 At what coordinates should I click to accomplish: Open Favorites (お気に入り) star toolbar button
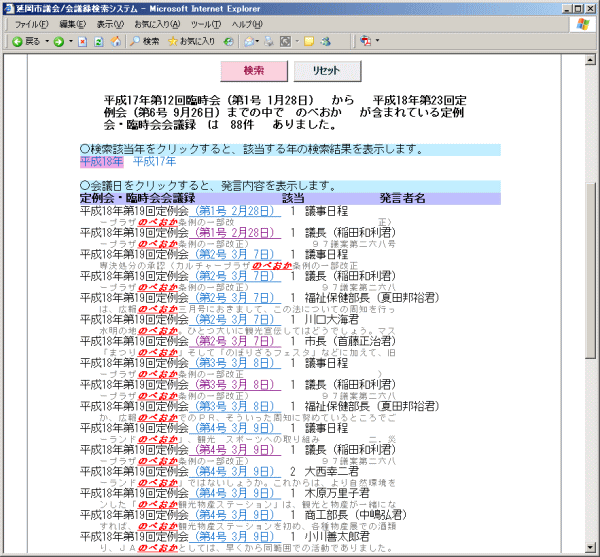tap(191, 41)
